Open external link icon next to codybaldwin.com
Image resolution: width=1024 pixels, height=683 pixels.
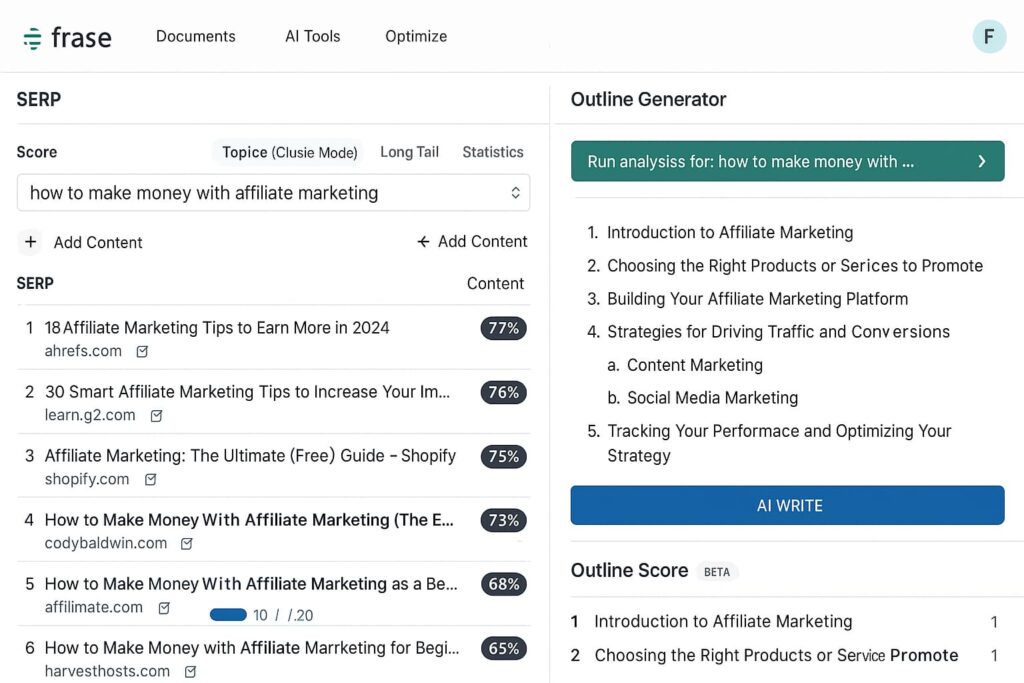pos(187,543)
